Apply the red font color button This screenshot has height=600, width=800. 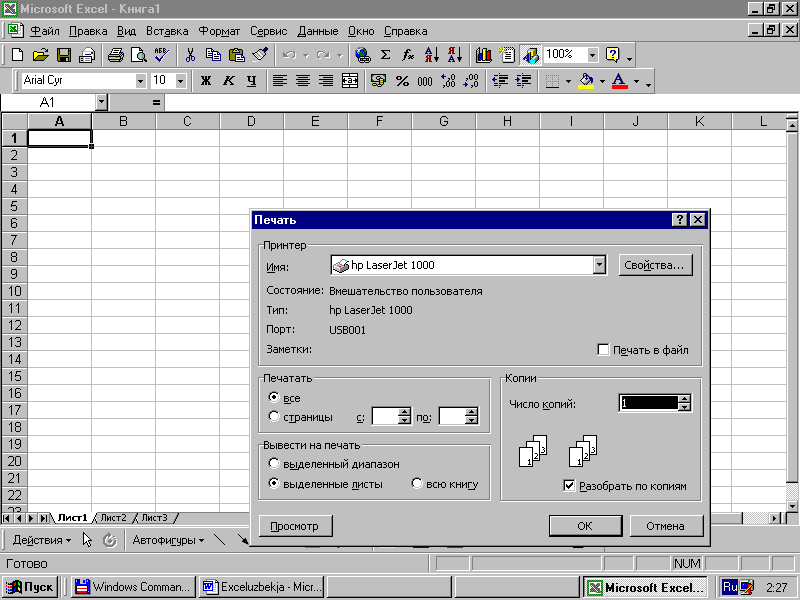pos(619,81)
